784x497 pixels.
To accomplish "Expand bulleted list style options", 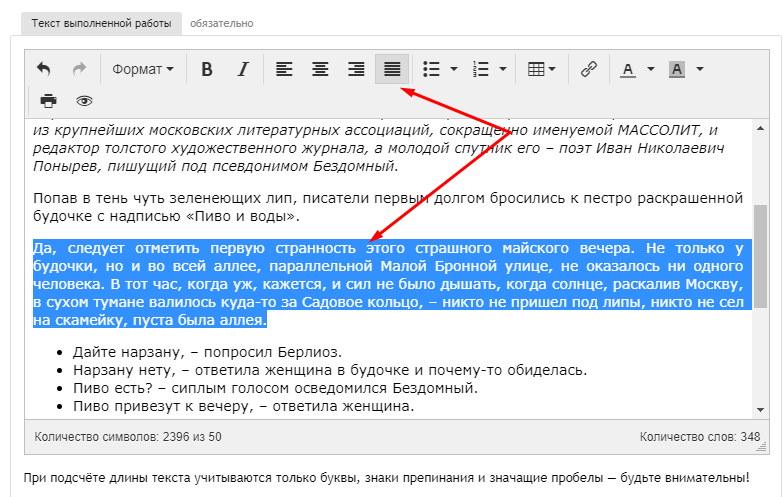I will coord(454,69).
